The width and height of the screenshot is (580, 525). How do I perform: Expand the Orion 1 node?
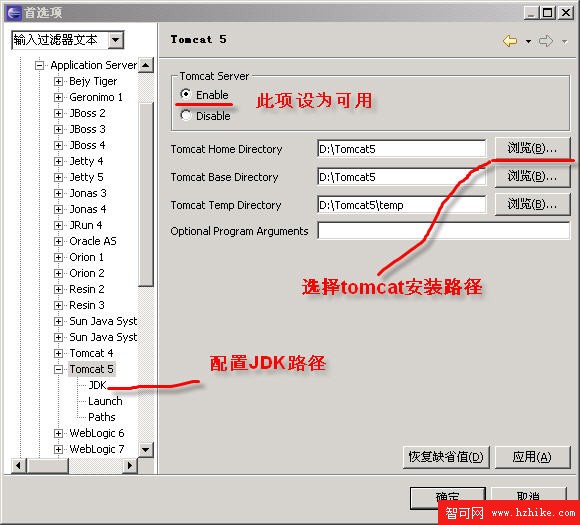(x=58, y=257)
